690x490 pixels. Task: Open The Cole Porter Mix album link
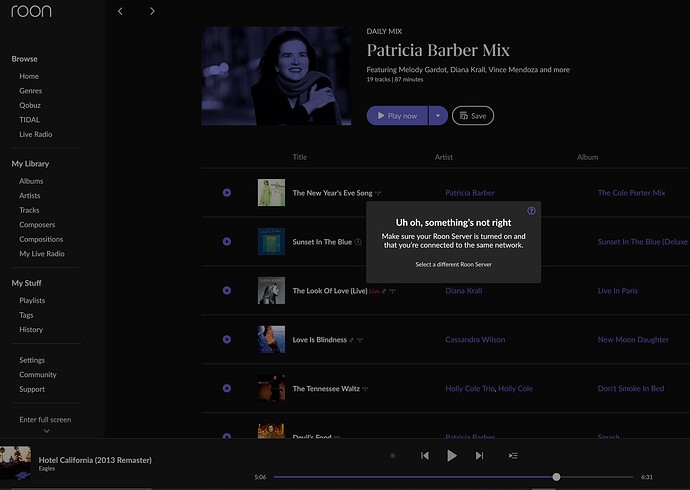pyautogui.click(x=631, y=193)
